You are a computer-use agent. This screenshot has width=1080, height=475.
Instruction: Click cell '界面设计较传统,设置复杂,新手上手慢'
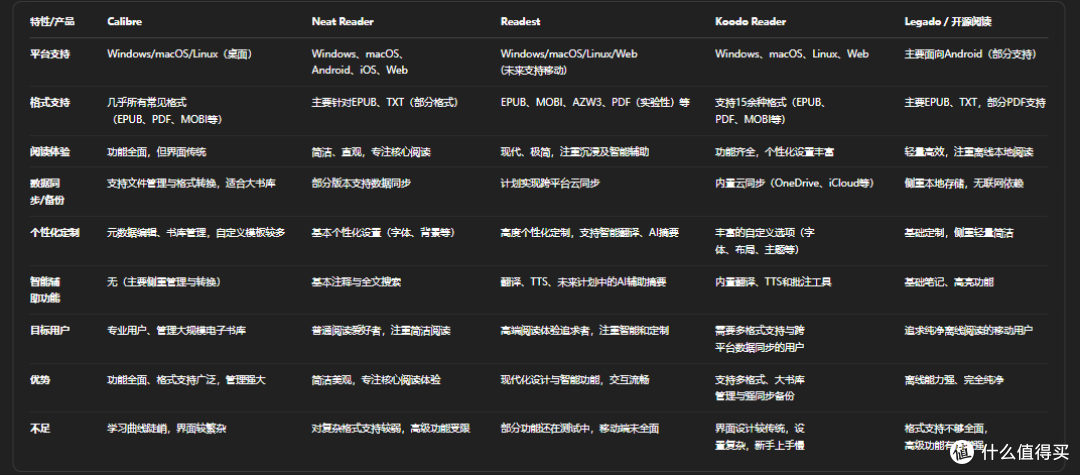[760, 436]
